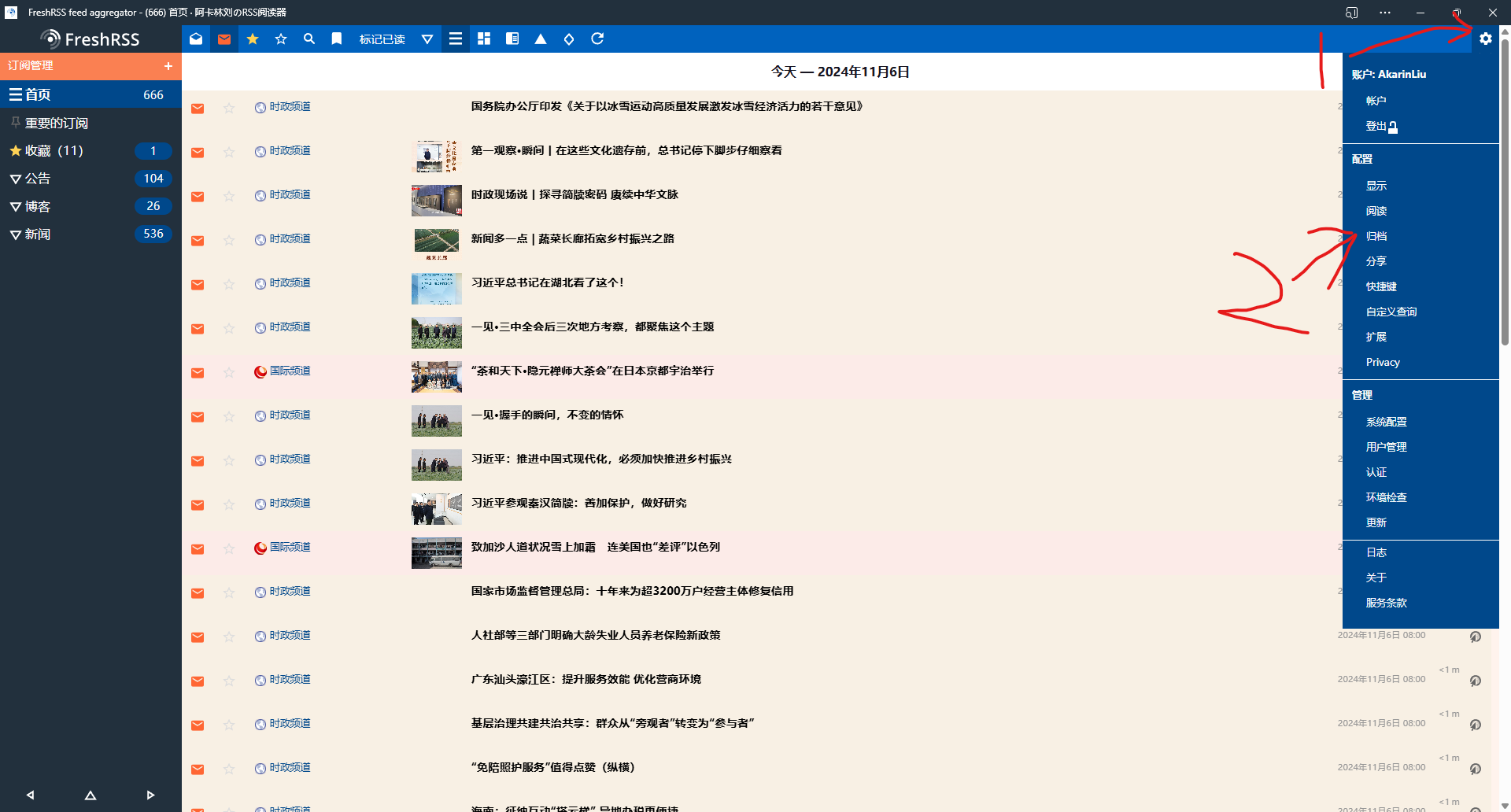Select 首页 main stream in sidebar
This screenshot has width=1511, height=812.
pyautogui.click(x=91, y=94)
